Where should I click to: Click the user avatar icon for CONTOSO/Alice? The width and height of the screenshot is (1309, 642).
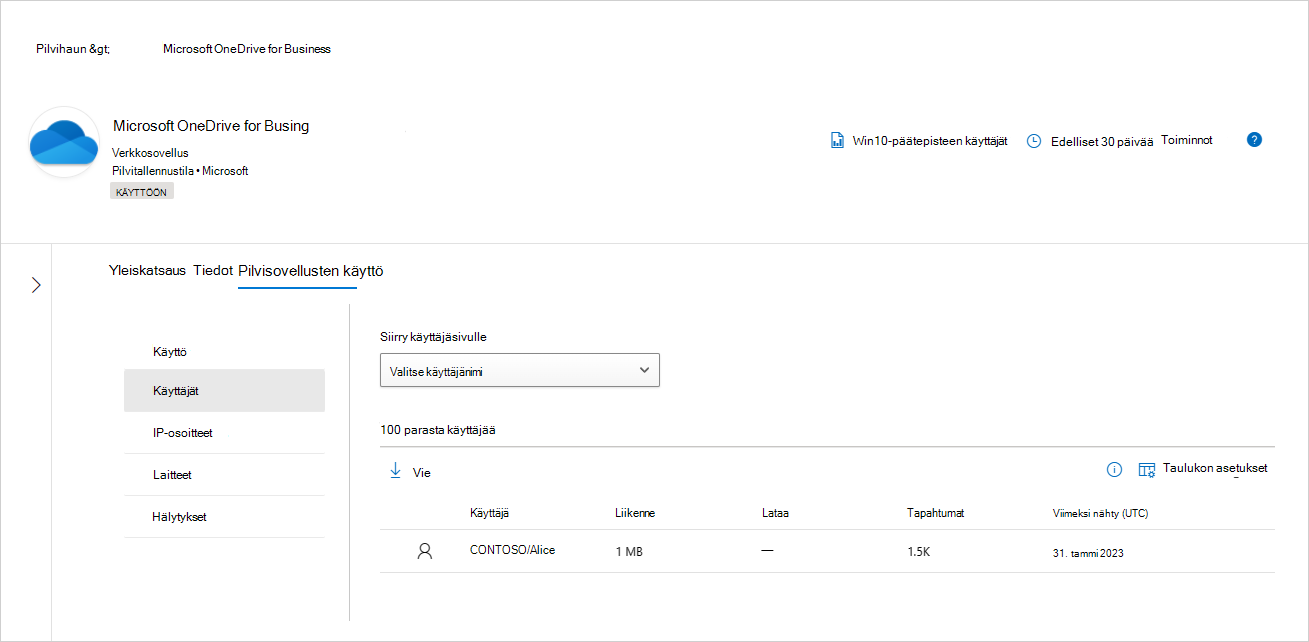[x=425, y=551]
